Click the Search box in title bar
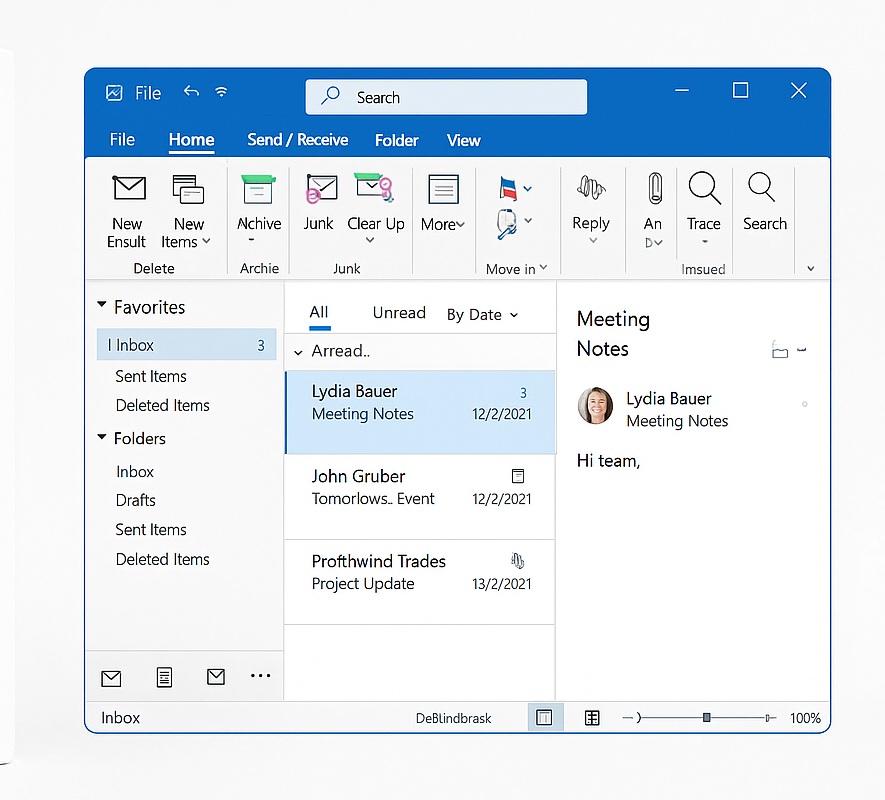 click(446, 97)
